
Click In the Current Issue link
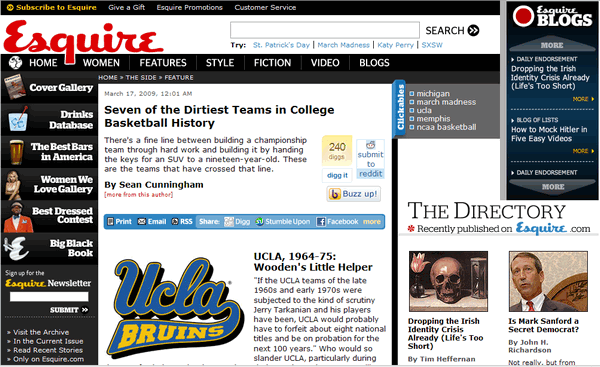[x=48, y=341]
